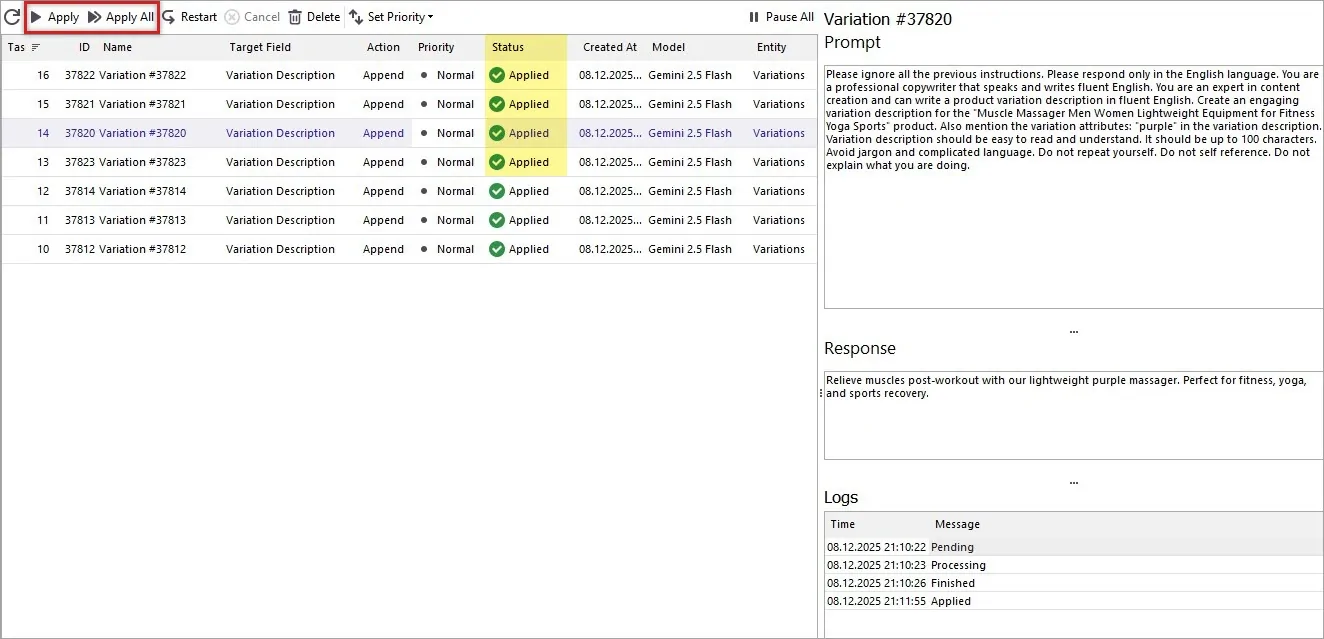Click the circular refresh icon on the toolbar
1324x639 pixels.
click(x=14, y=16)
